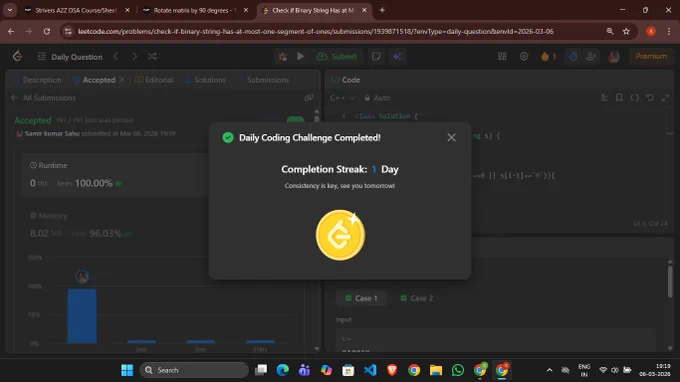
Task: Click the Premium button
Action: [651, 56]
